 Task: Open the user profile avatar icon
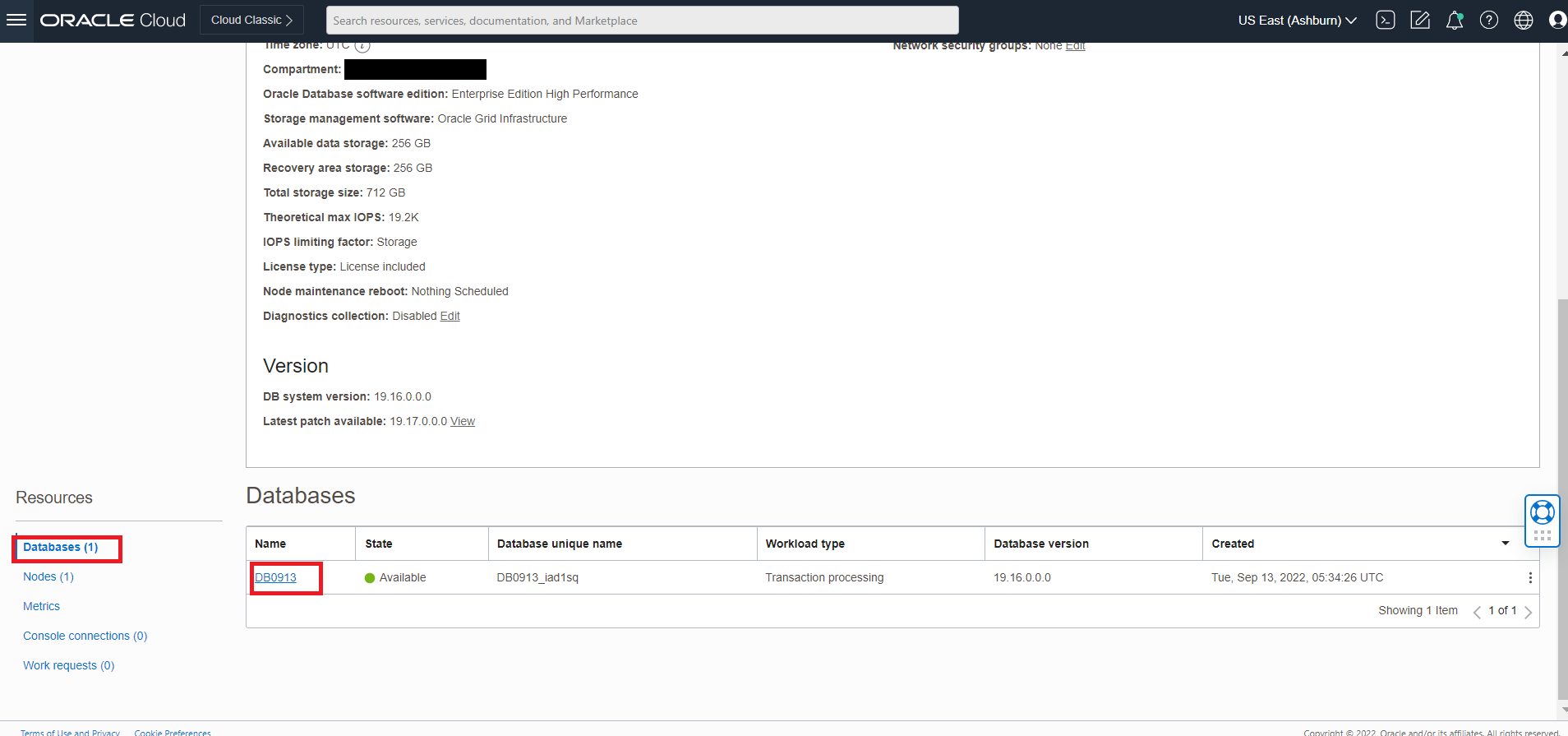tap(1557, 20)
